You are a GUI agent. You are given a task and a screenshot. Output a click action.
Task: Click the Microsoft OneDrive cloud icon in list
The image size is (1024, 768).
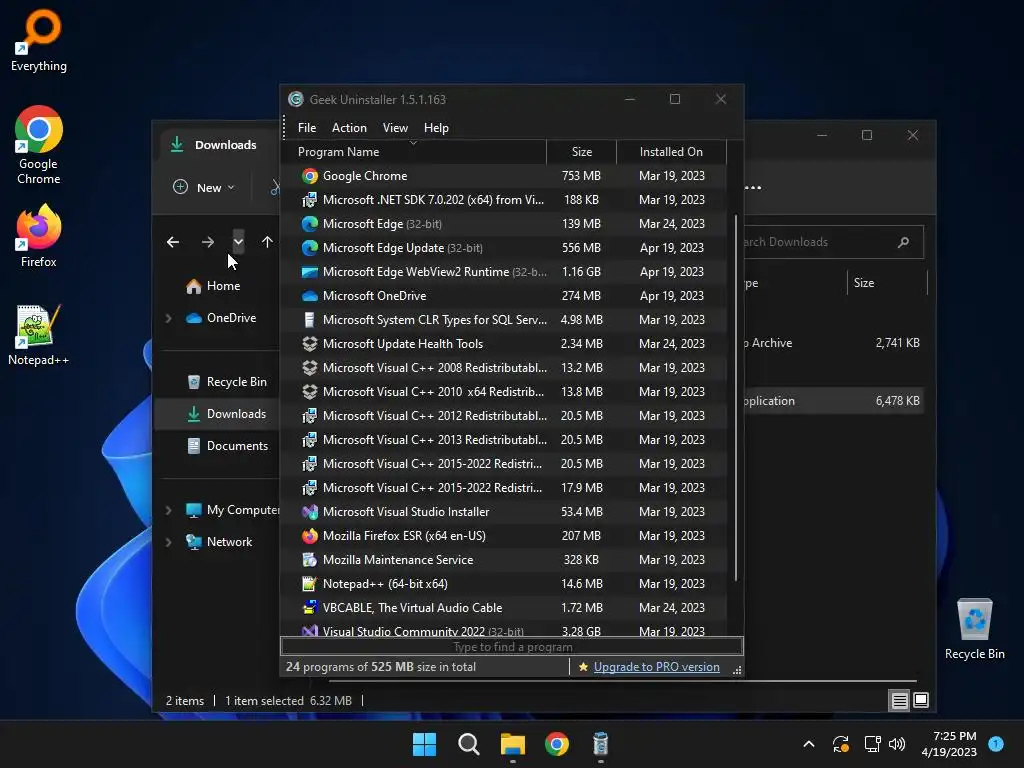pyautogui.click(x=310, y=296)
